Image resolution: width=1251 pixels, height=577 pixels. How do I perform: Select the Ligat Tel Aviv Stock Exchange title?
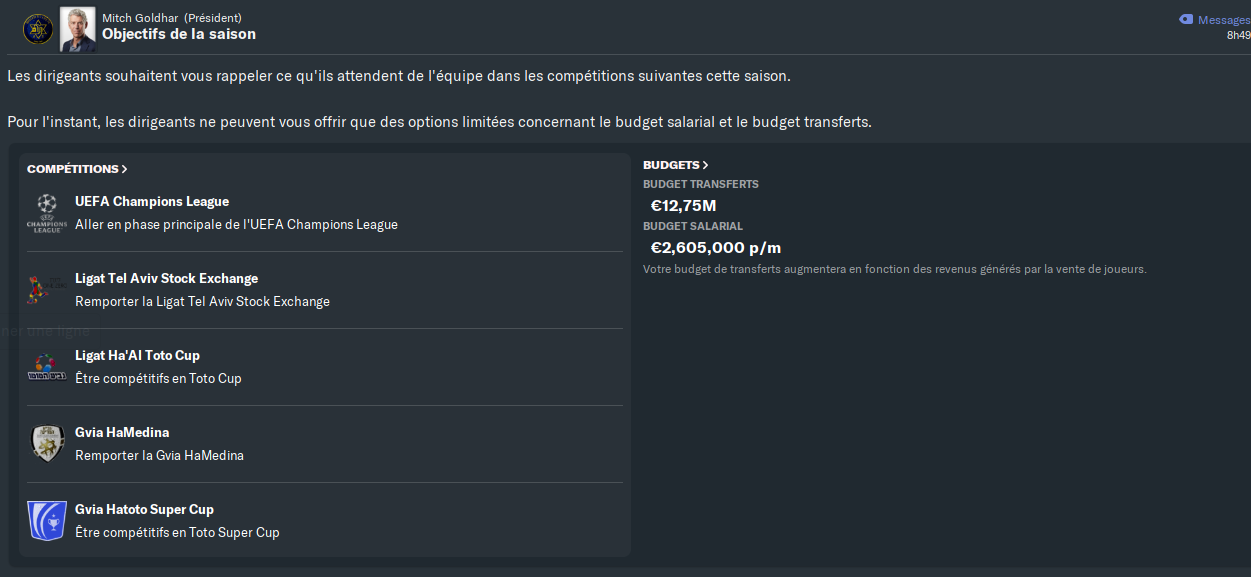click(x=166, y=279)
